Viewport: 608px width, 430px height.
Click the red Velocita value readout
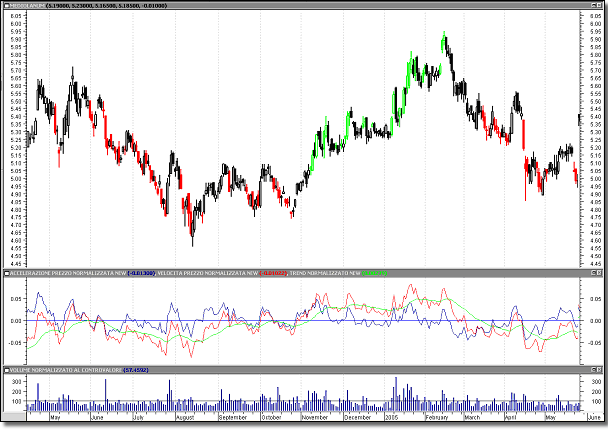pyautogui.click(x=274, y=273)
